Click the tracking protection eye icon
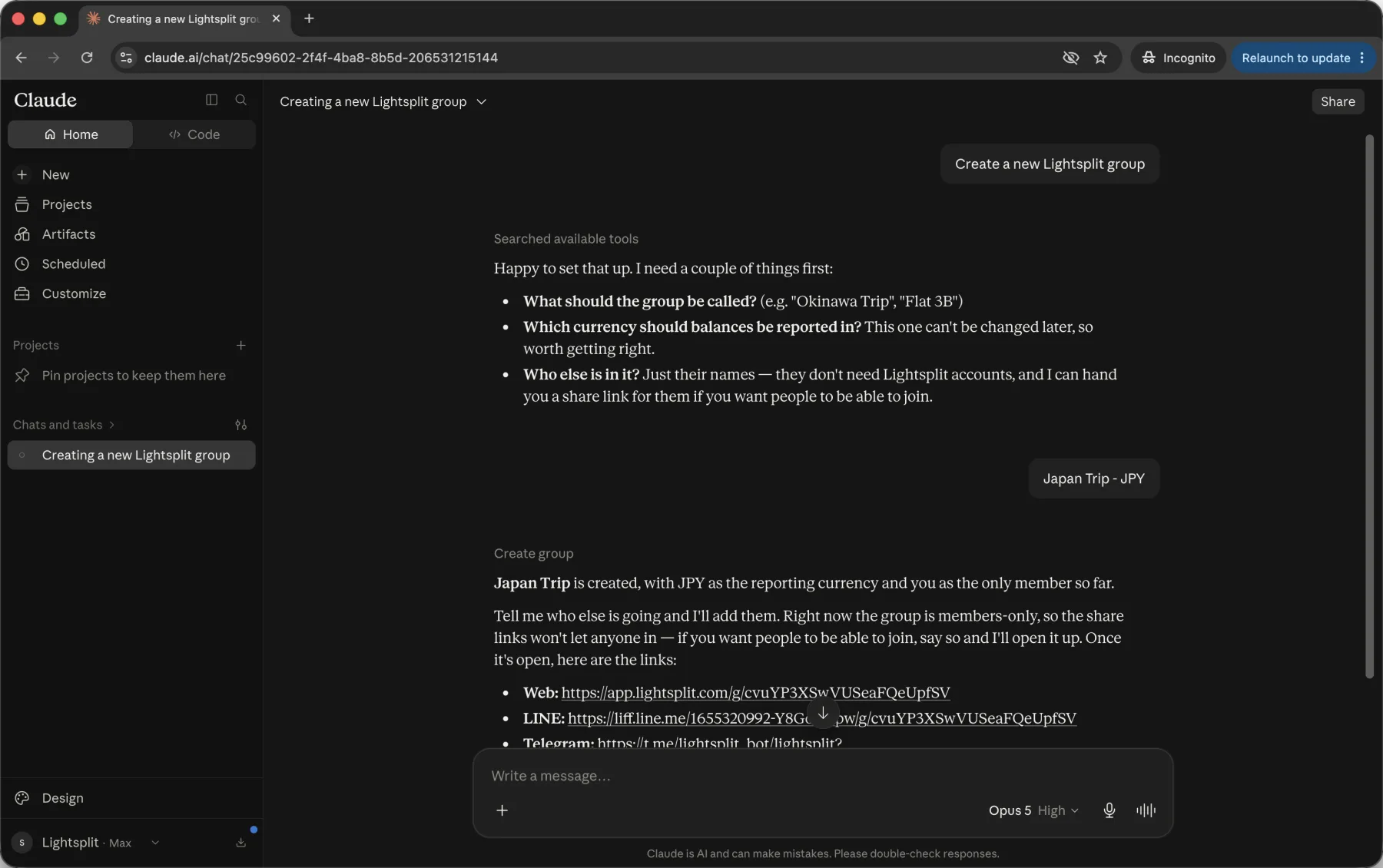This screenshot has height=868, width=1383. 1070,58
